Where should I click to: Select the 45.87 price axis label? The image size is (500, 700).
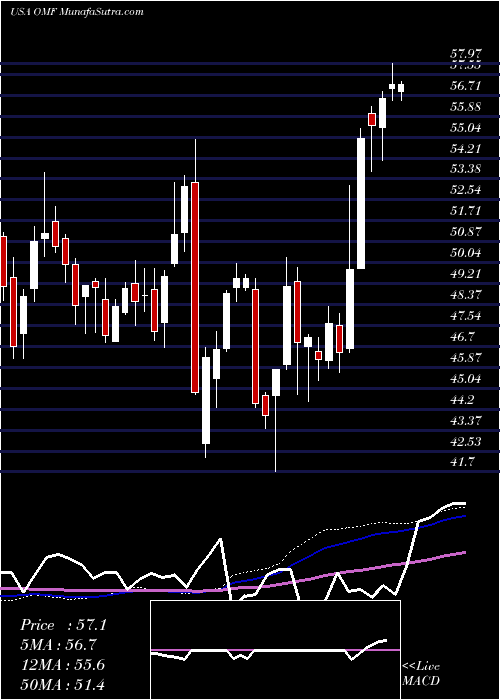click(466, 358)
